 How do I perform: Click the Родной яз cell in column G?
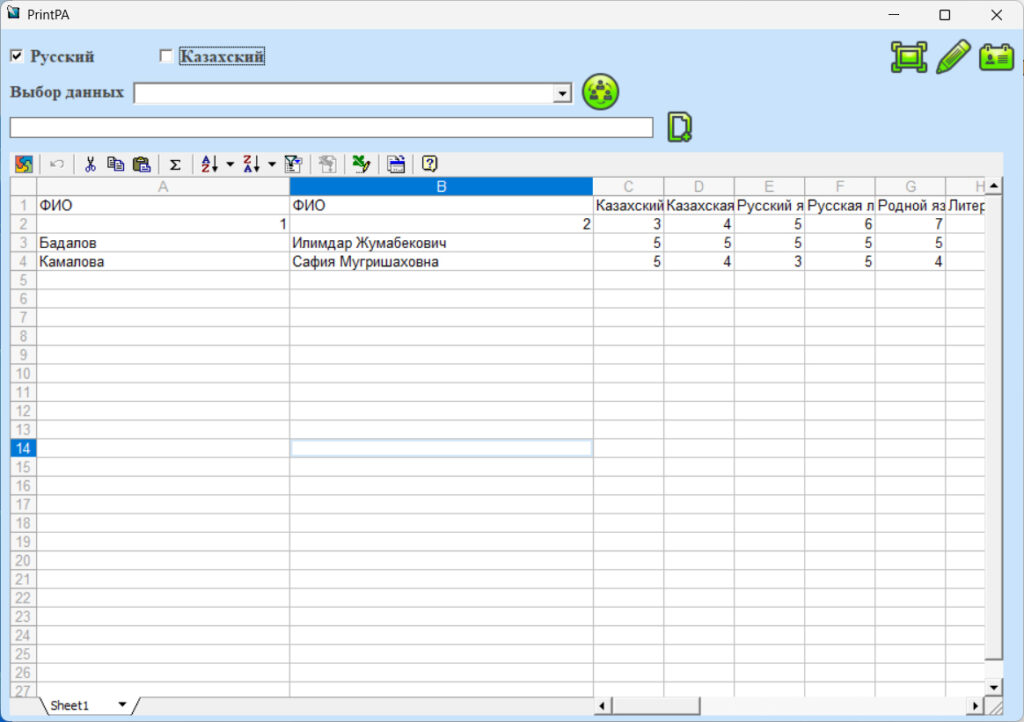pyautogui.click(x=910, y=206)
